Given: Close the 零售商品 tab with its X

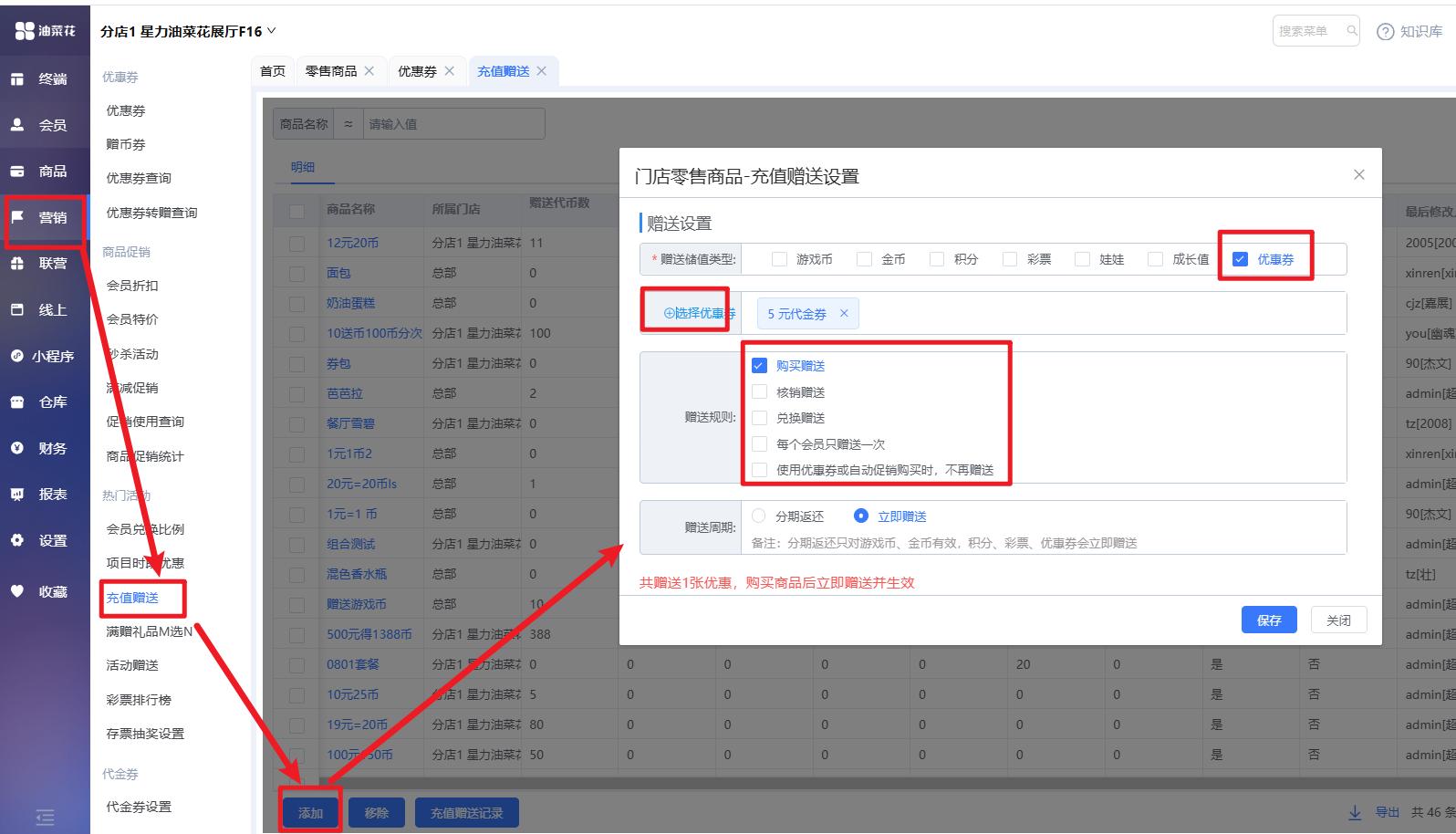Looking at the screenshot, I should [369, 71].
